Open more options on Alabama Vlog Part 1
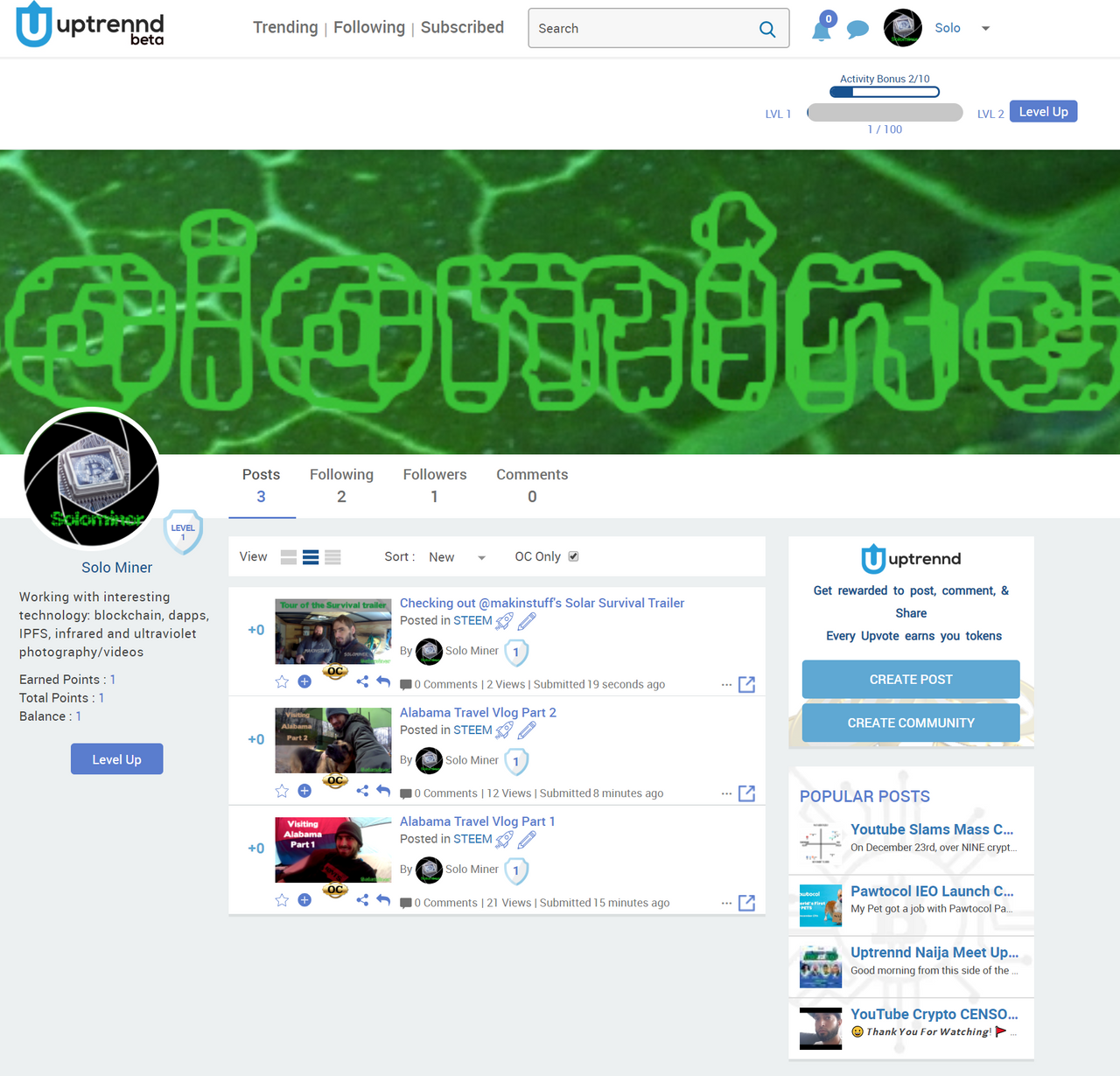 click(726, 904)
